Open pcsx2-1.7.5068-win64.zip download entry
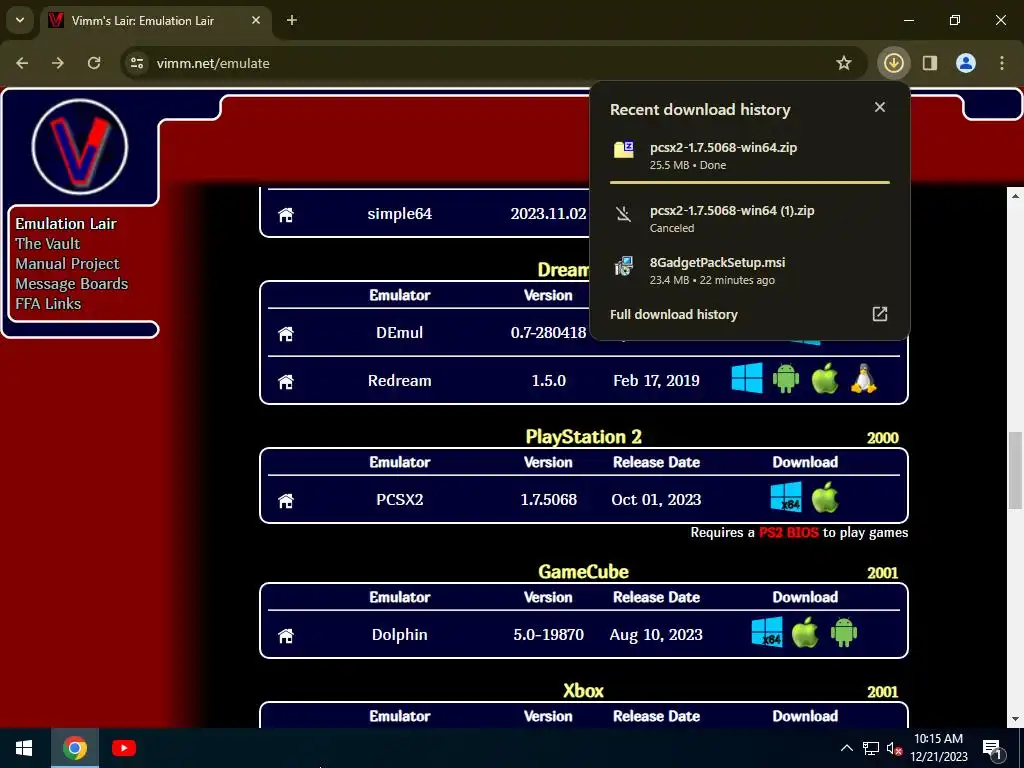 (x=750, y=155)
